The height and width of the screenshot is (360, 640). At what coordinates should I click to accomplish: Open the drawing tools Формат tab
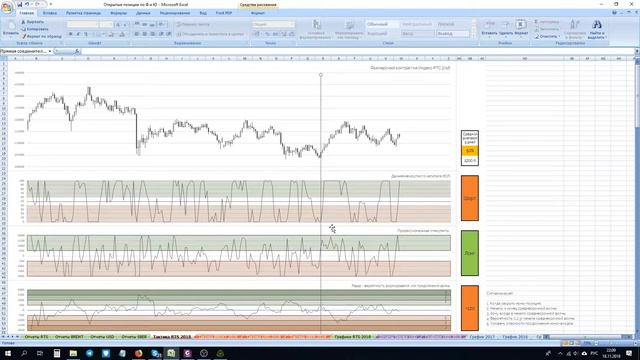(258, 13)
